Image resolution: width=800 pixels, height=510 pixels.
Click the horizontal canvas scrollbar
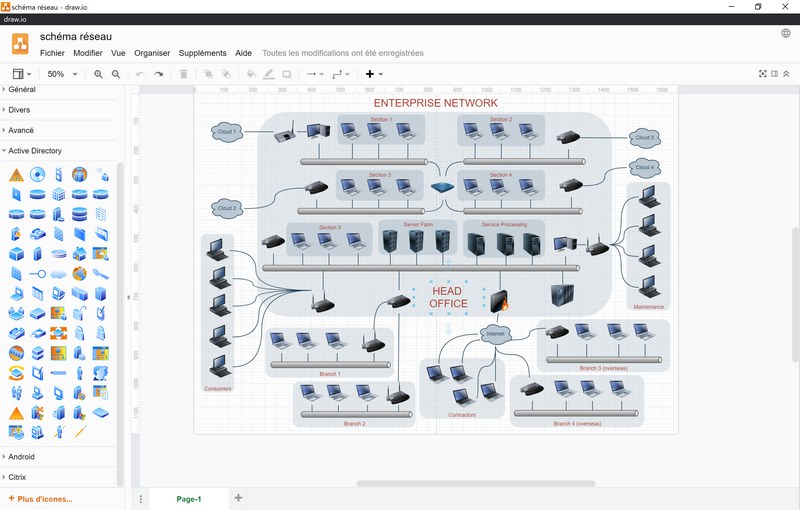pos(475,484)
